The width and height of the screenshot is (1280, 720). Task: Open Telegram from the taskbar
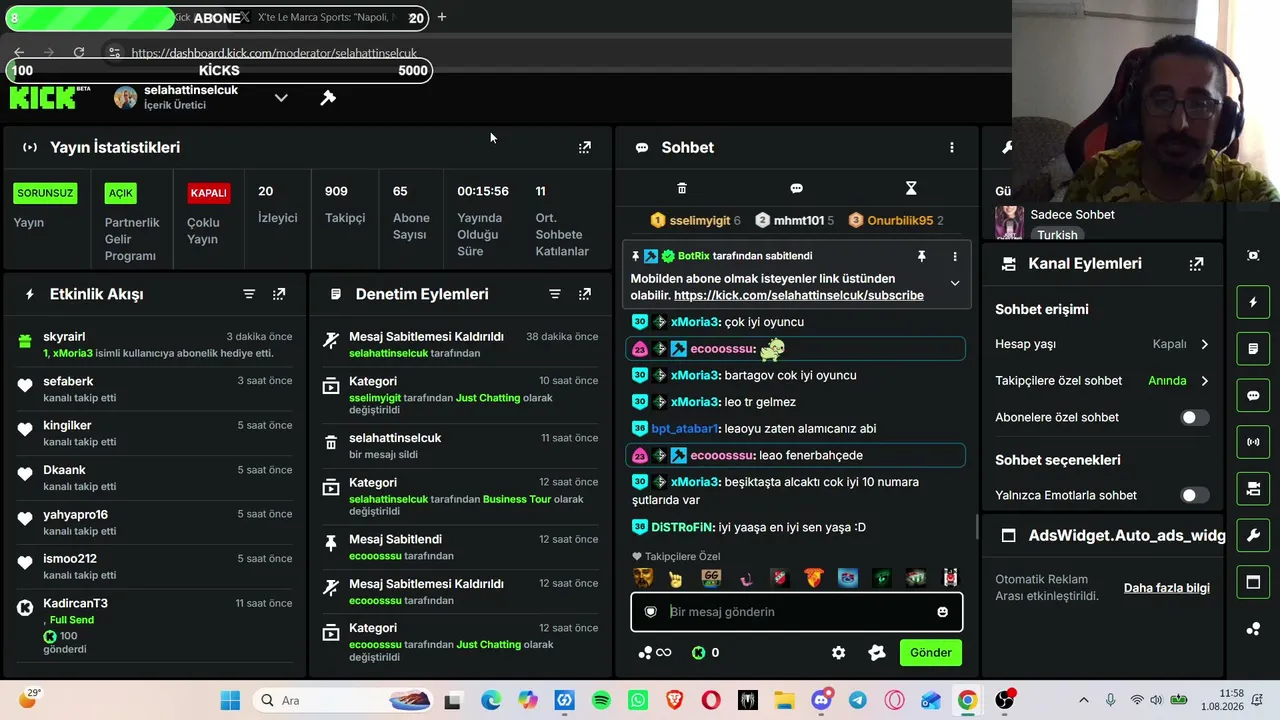pyautogui.click(x=858, y=701)
